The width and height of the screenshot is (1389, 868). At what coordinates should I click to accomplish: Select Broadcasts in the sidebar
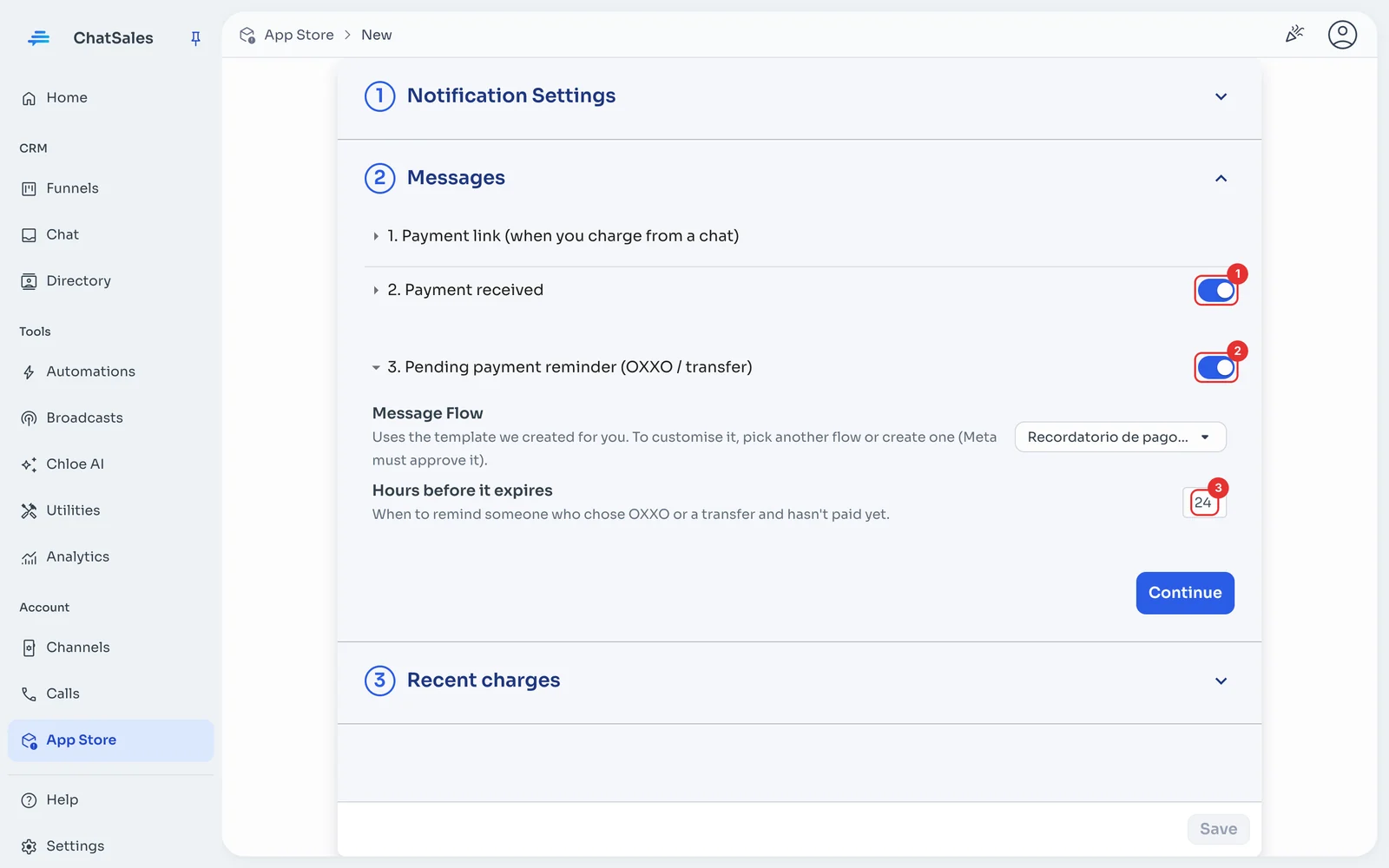[110, 418]
